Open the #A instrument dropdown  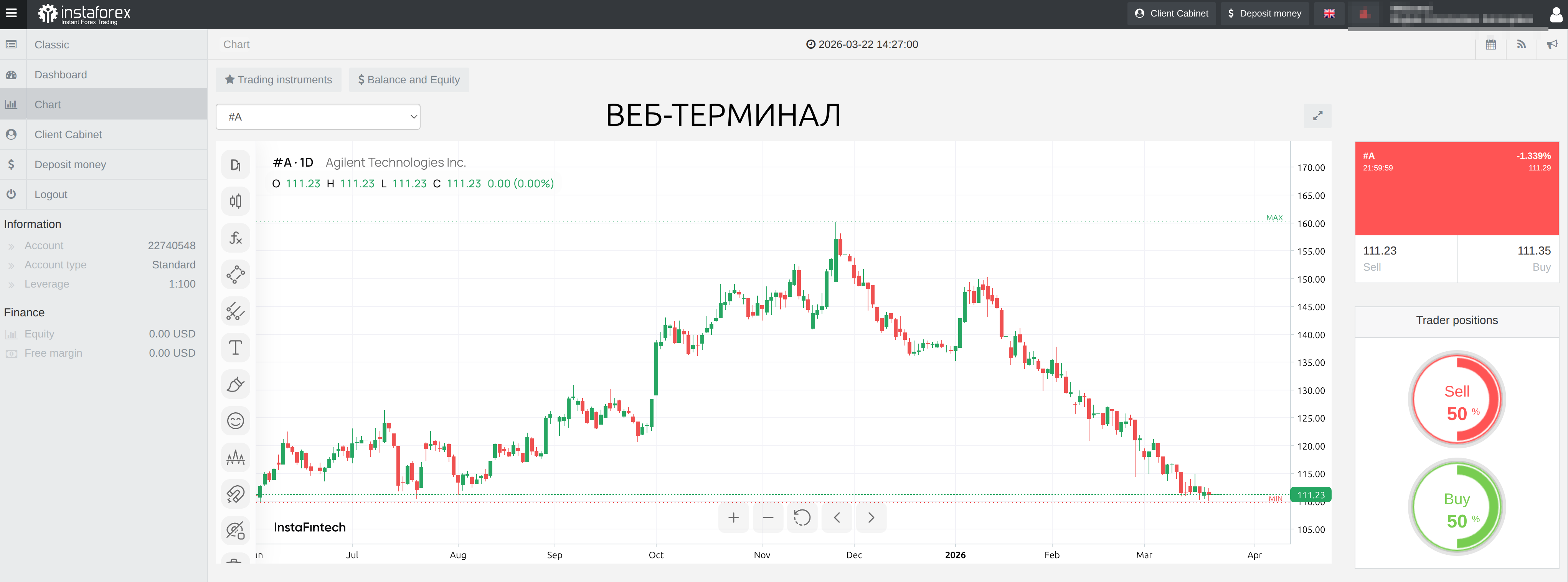pos(318,117)
